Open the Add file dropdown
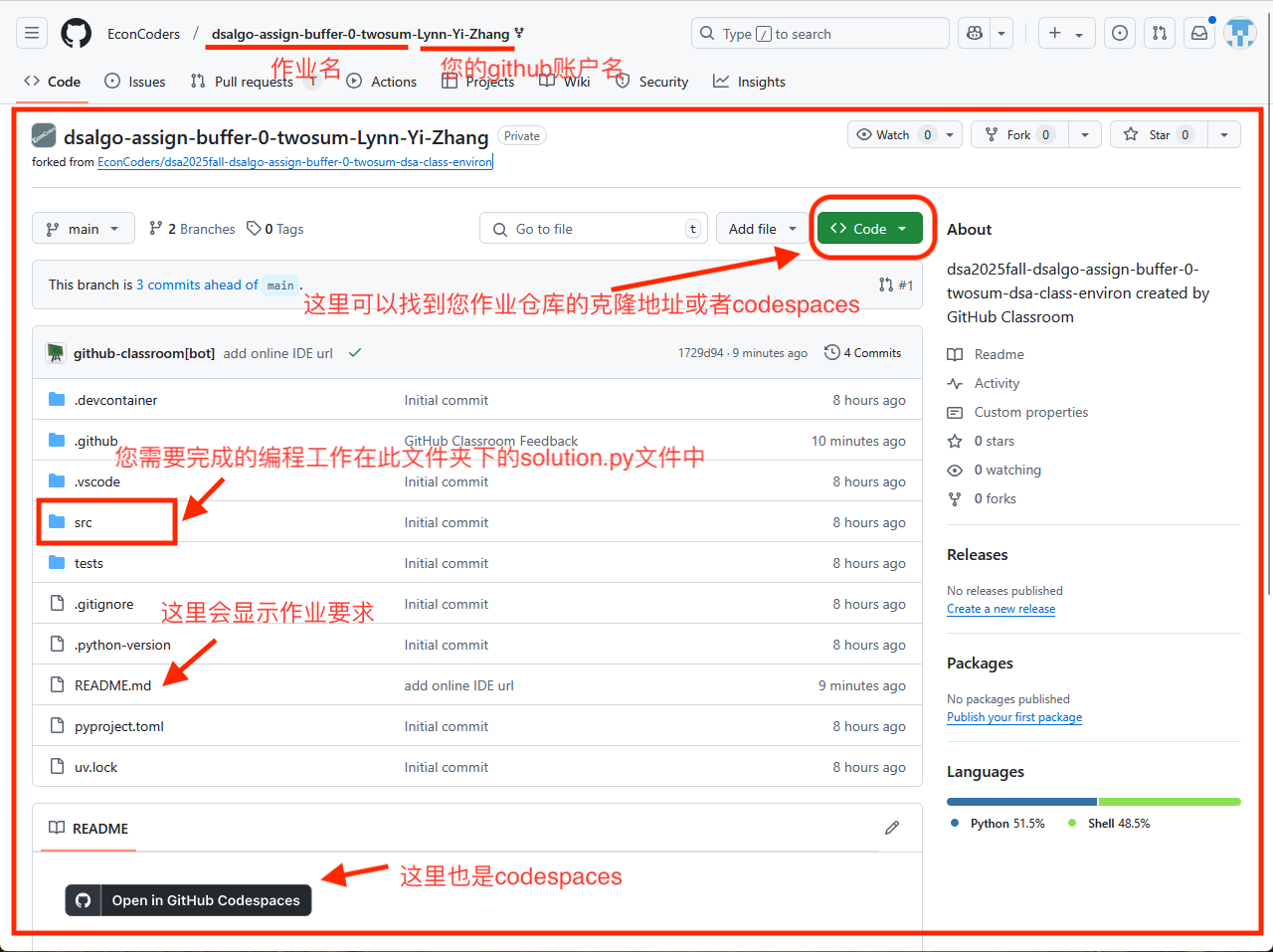 click(x=762, y=229)
